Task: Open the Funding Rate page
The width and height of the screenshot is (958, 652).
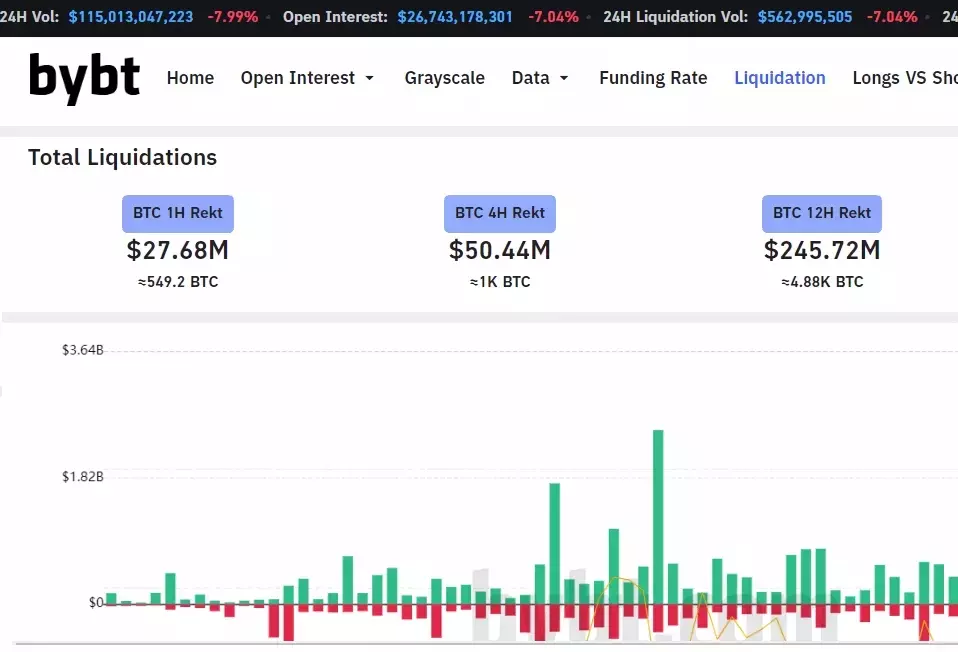Action: (653, 78)
